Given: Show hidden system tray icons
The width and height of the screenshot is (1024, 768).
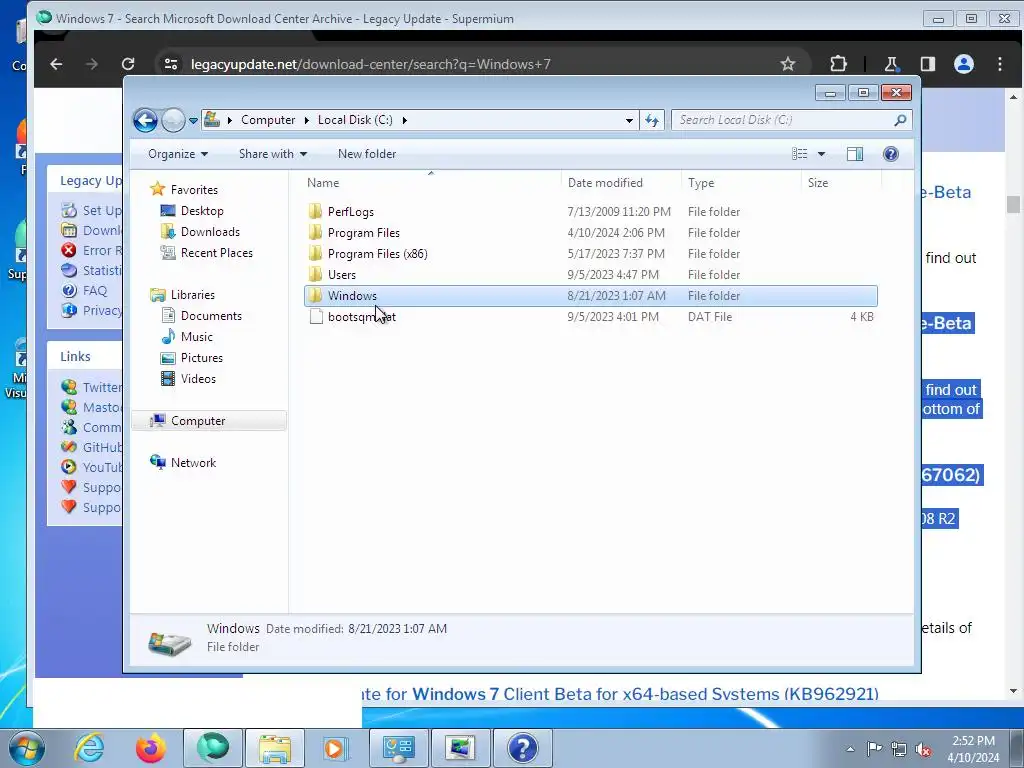Looking at the screenshot, I should pyautogui.click(x=850, y=749).
